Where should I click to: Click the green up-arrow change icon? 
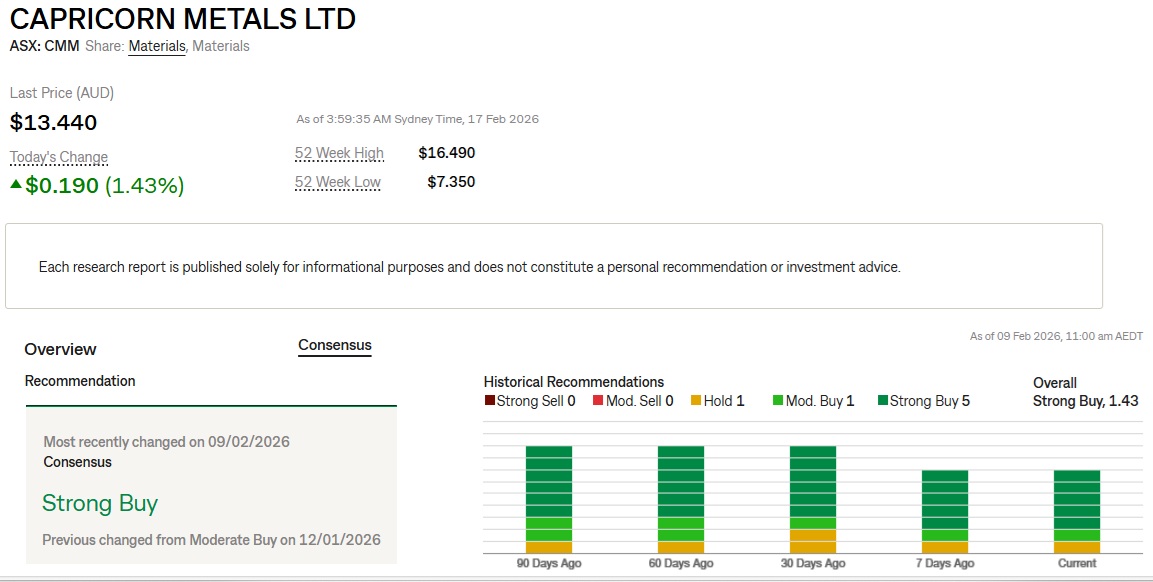(x=16, y=184)
